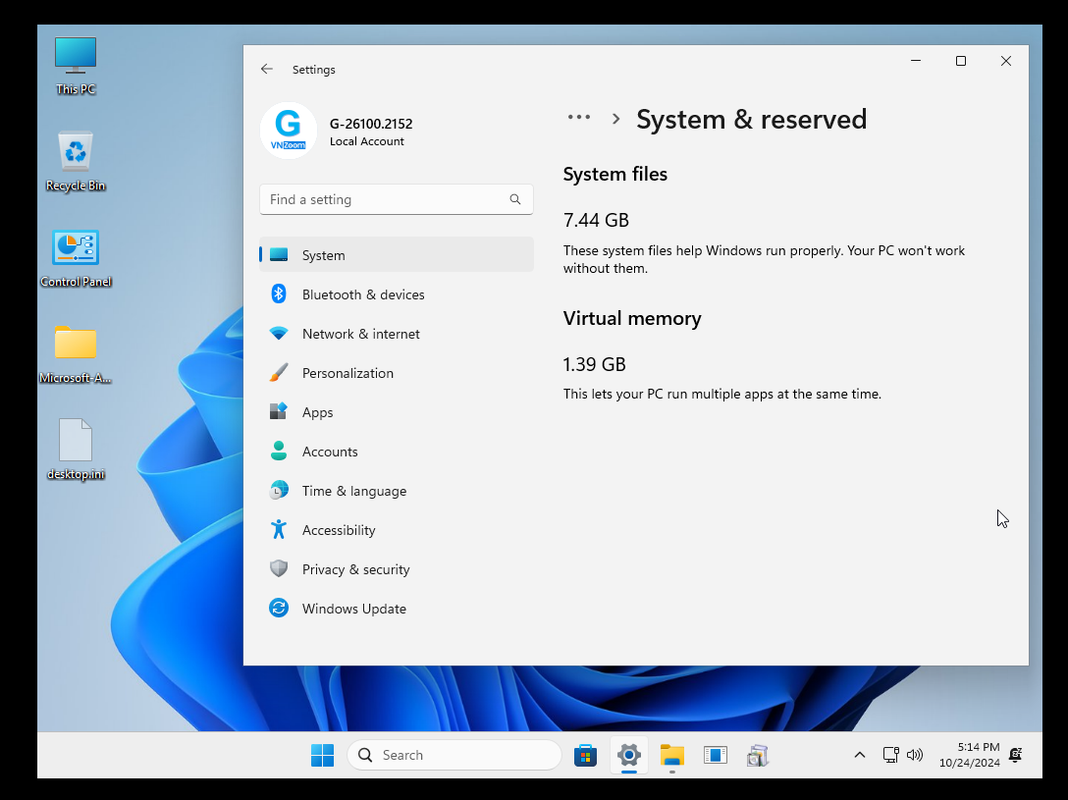Image resolution: width=1068 pixels, height=800 pixels.
Task: Select the Microsoft-A... folder on desktop
Action: tap(76, 355)
